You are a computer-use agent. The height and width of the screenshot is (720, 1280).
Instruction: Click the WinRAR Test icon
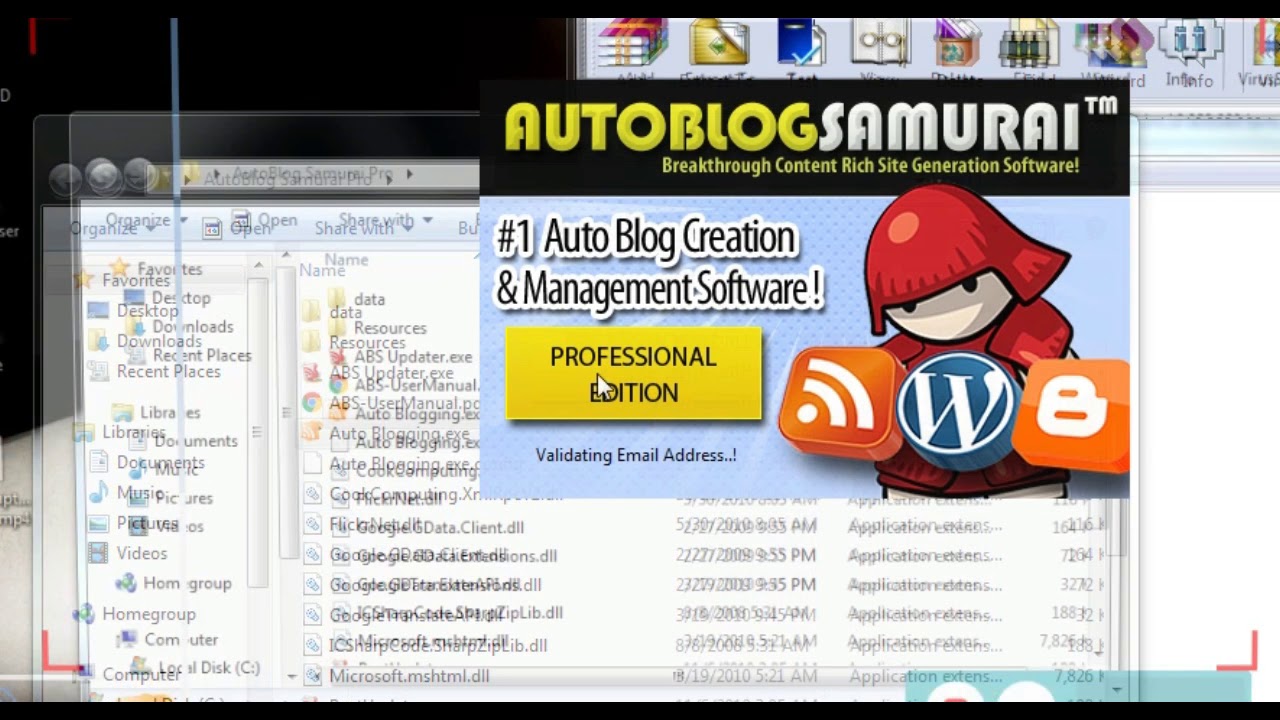click(x=801, y=42)
